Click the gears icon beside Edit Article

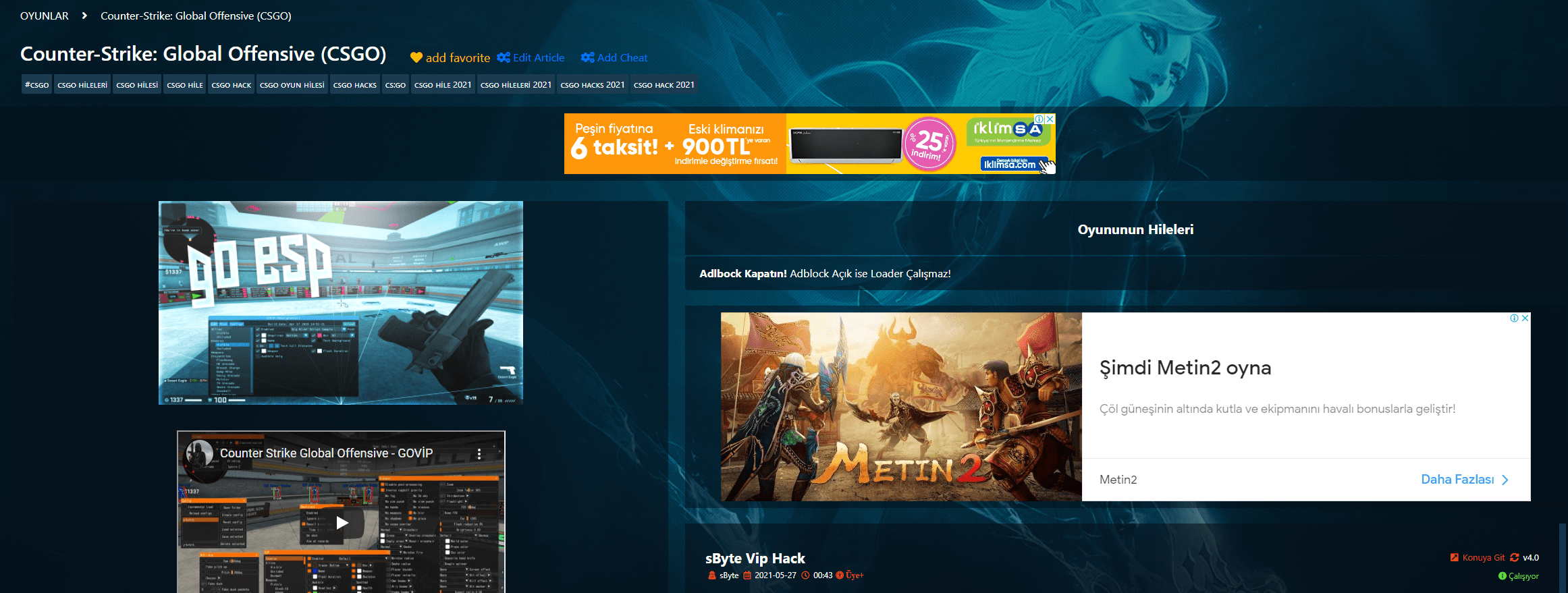coord(504,57)
